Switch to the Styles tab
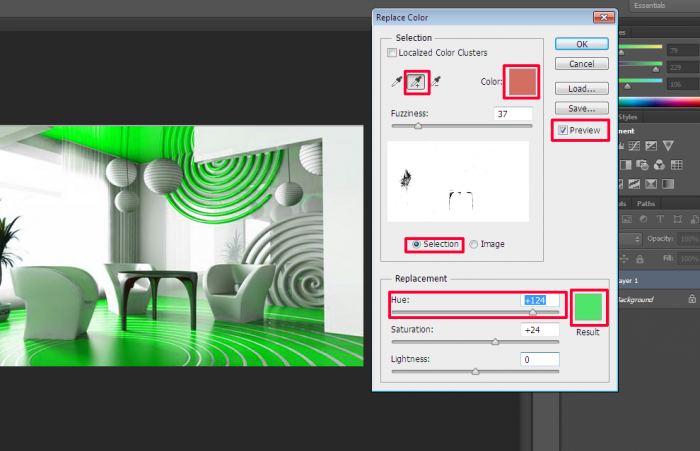The width and height of the screenshot is (700, 451). click(x=628, y=117)
